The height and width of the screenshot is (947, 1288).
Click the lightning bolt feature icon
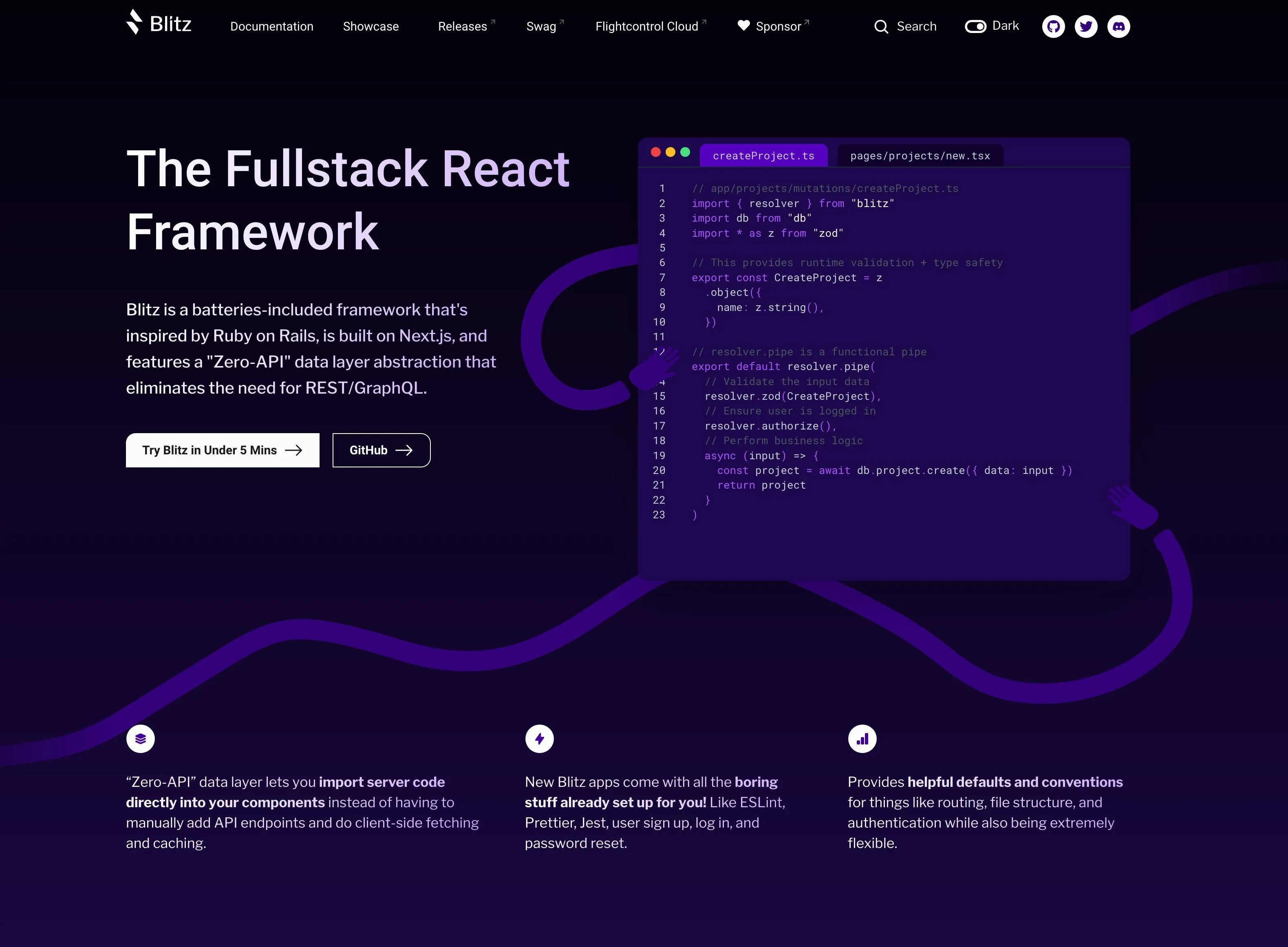539,738
